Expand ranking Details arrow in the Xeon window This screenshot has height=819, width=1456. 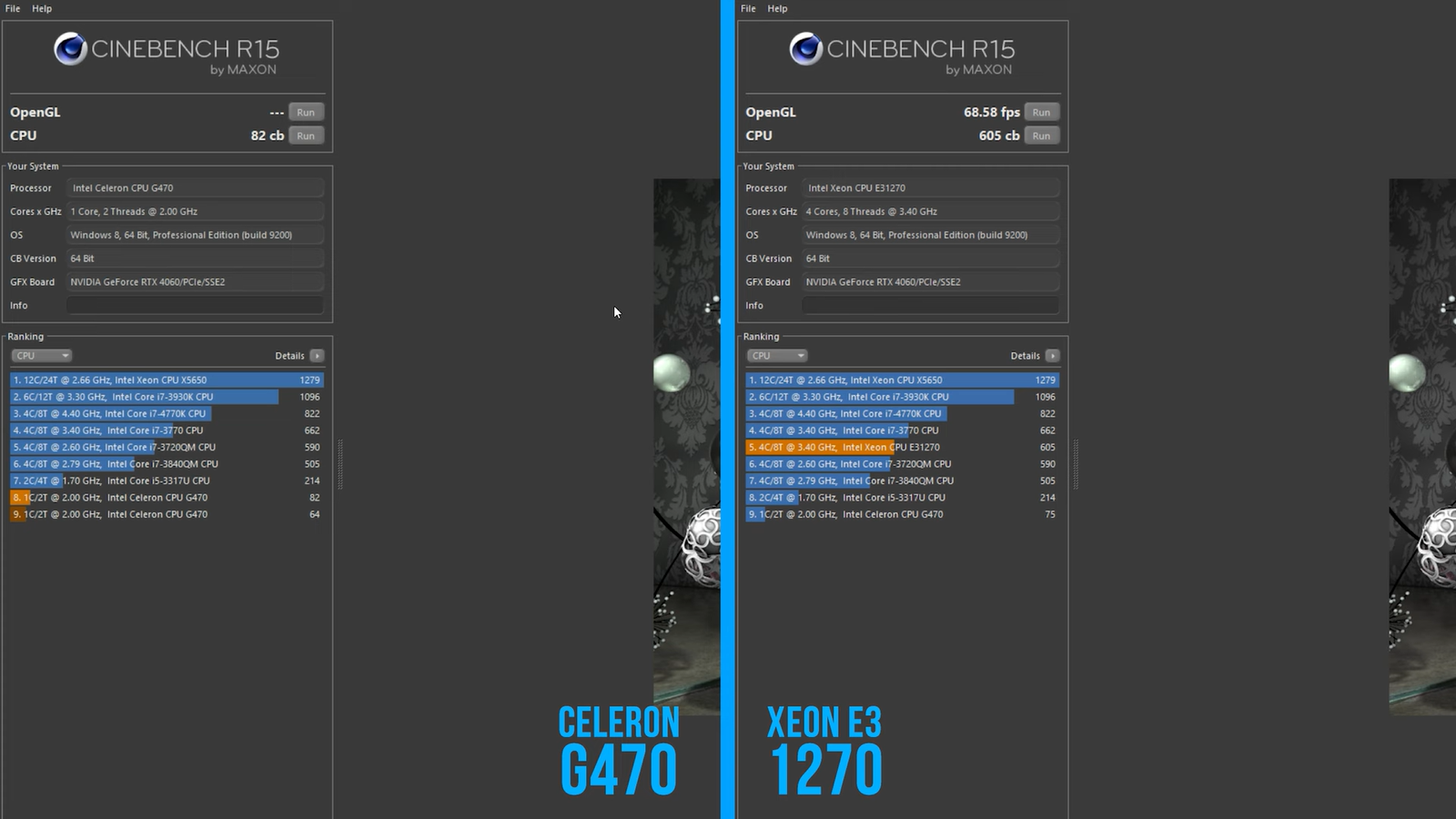tap(1052, 356)
